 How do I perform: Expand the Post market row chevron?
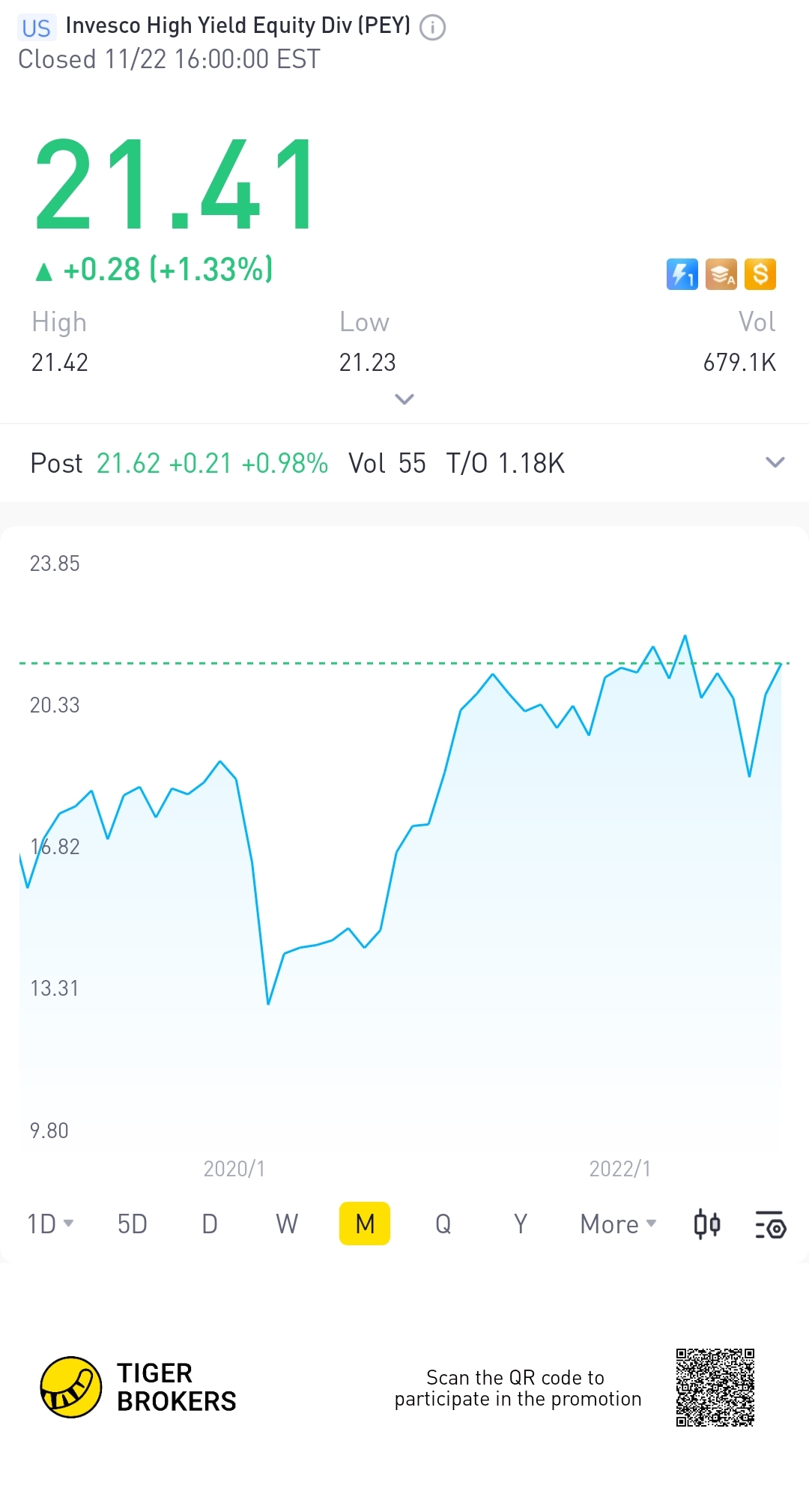[775, 462]
